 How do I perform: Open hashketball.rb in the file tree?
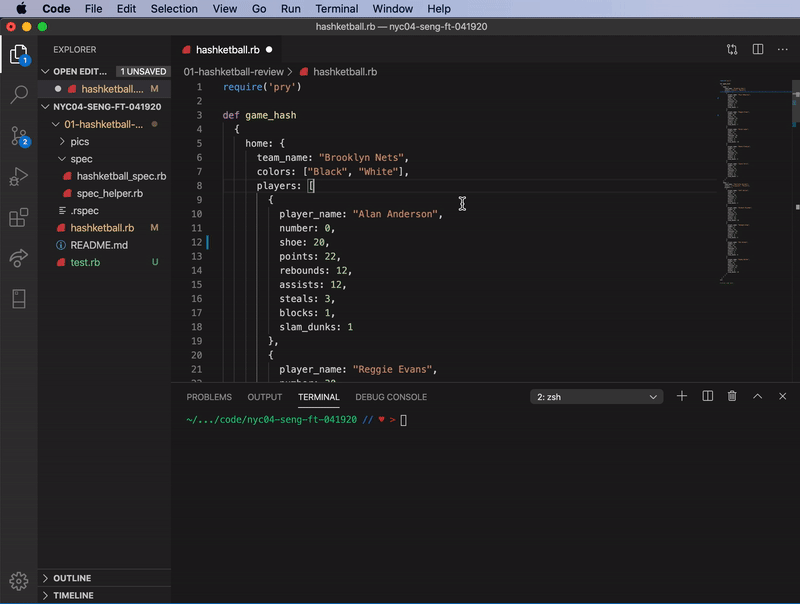click(102, 228)
